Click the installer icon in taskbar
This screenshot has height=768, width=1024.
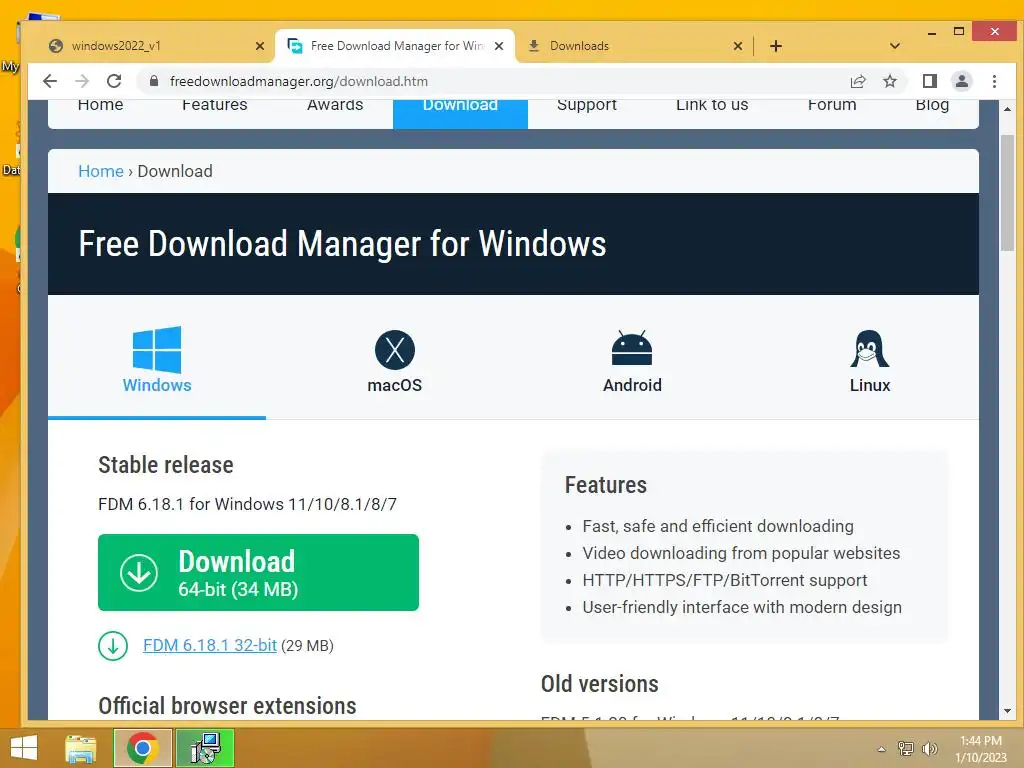205,748
